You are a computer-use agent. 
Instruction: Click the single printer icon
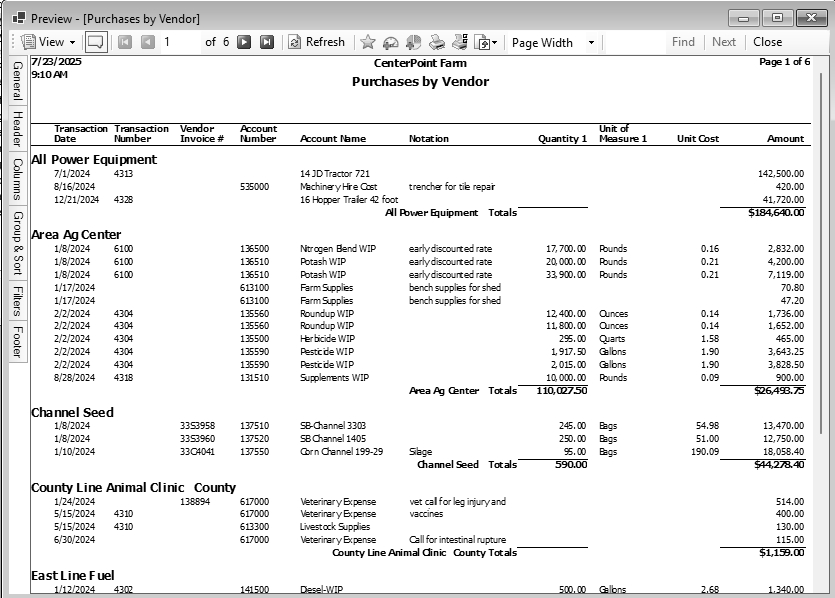(x=437, y=42)
